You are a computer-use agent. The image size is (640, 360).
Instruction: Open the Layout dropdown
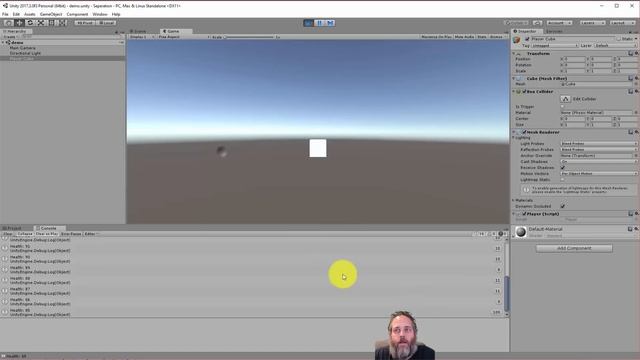[x=623, y=23]
